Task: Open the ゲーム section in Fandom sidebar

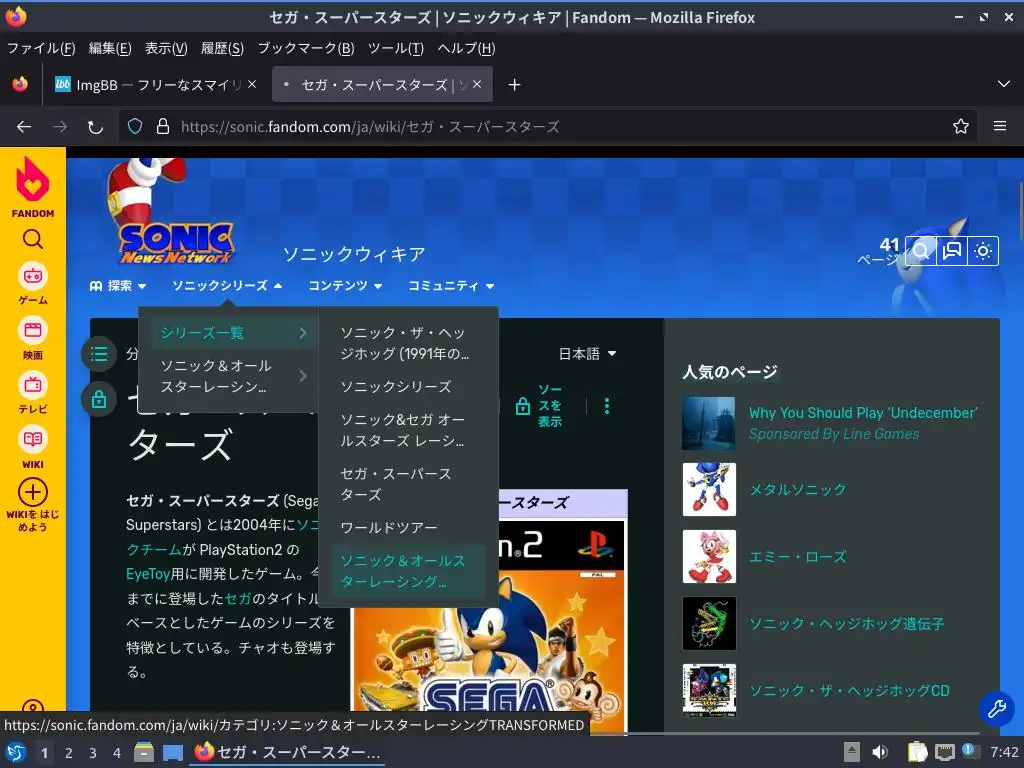Action: (33, 283)
